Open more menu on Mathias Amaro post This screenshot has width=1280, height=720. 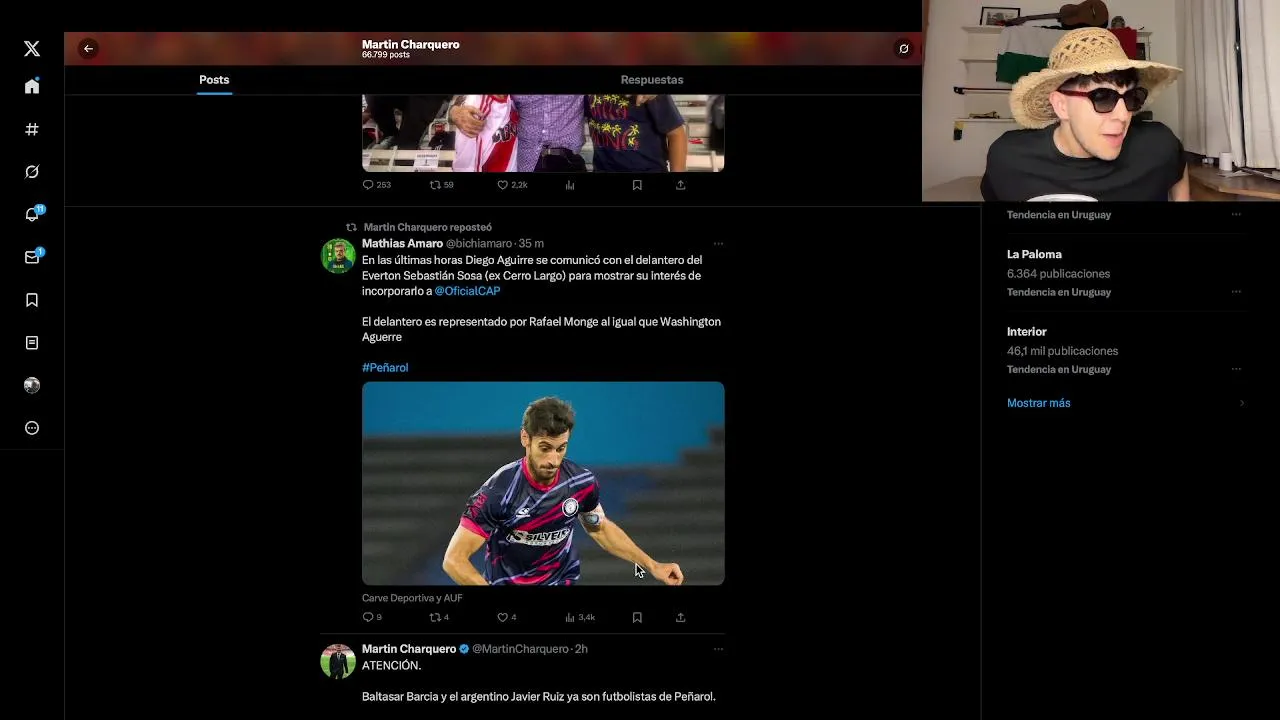click(x=718, y=243)
